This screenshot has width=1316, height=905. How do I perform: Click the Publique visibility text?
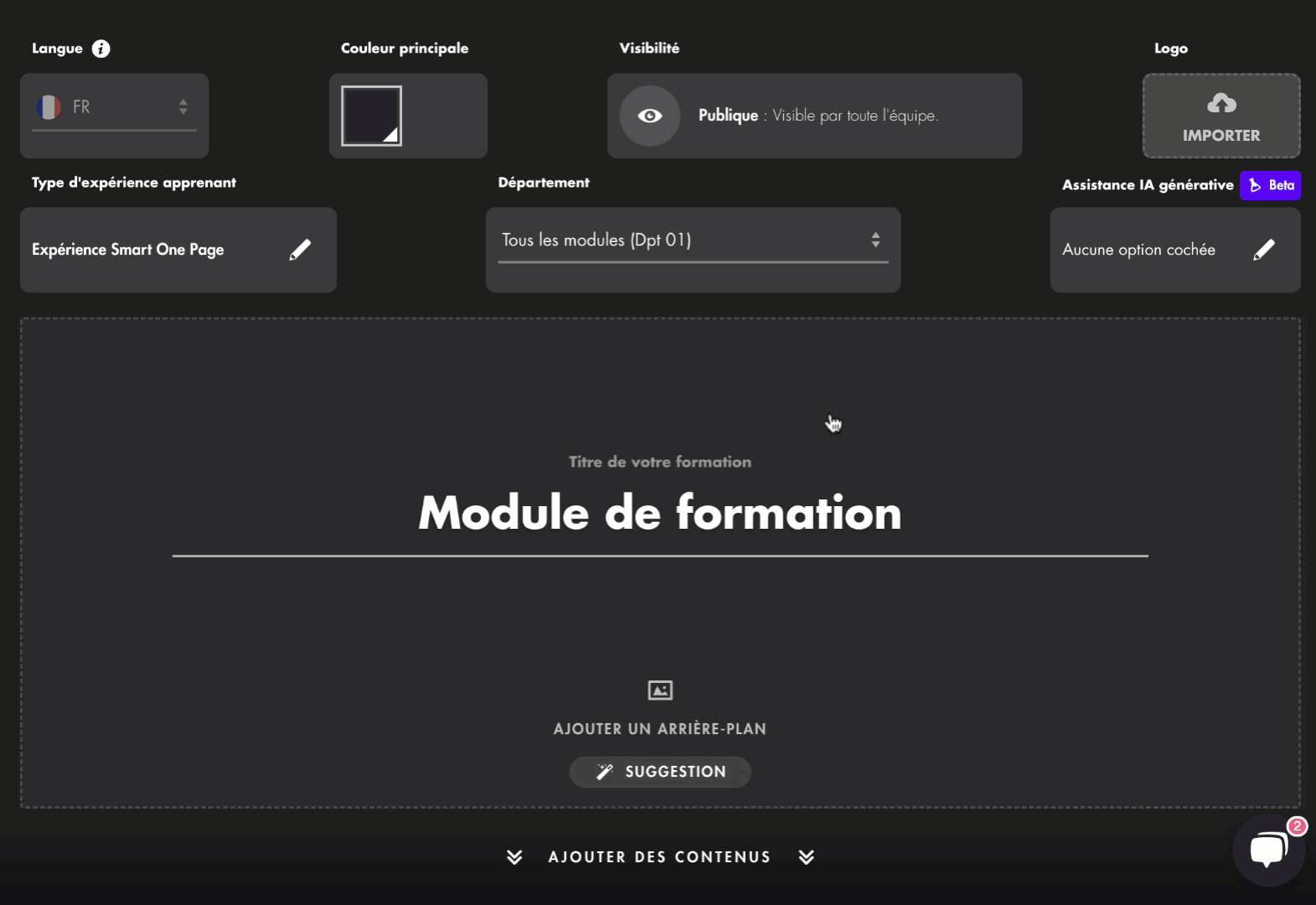(x=728, y=116)
